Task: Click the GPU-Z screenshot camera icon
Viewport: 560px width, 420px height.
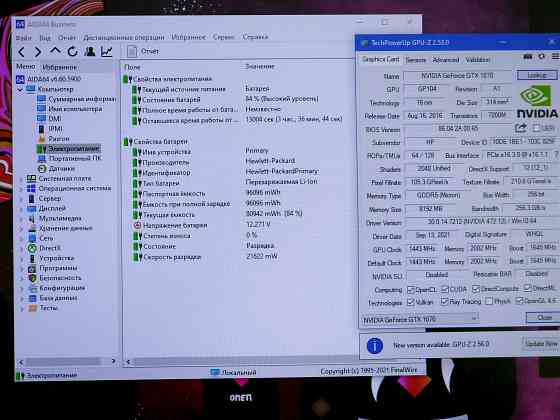Action: click(x=528, y=56)
